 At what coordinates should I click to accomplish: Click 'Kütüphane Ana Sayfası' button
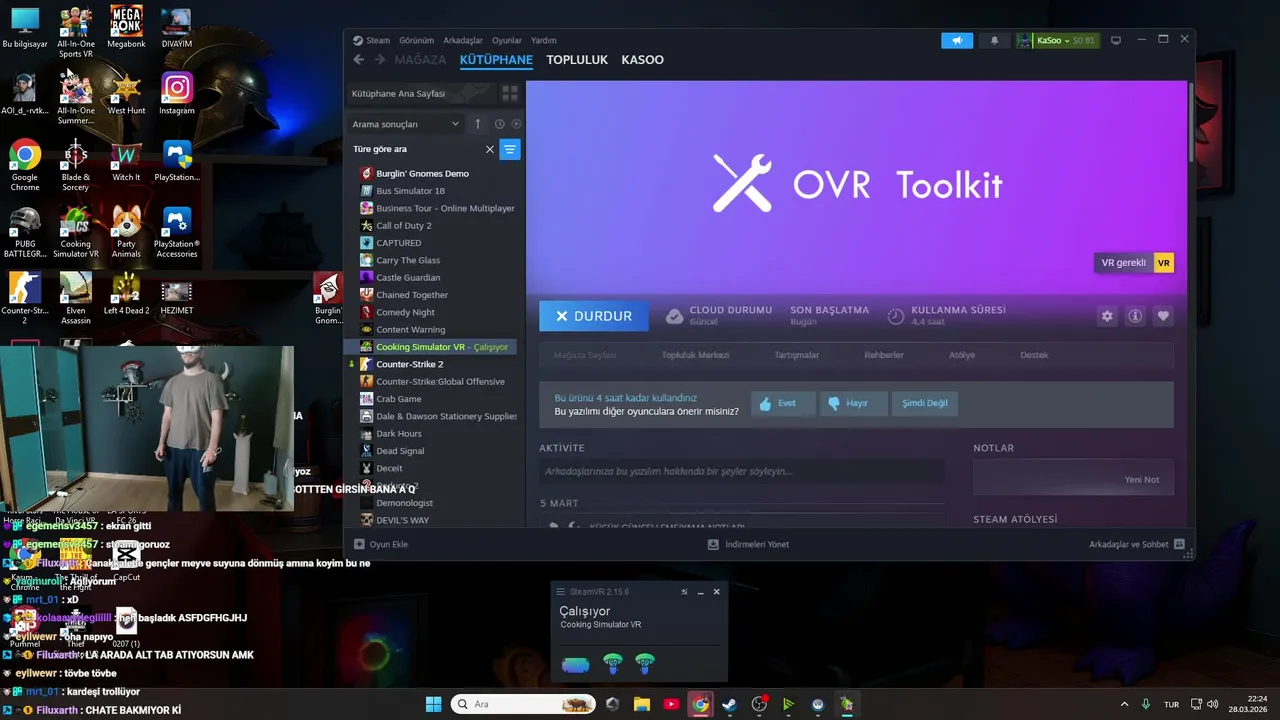tap(420, 93)
